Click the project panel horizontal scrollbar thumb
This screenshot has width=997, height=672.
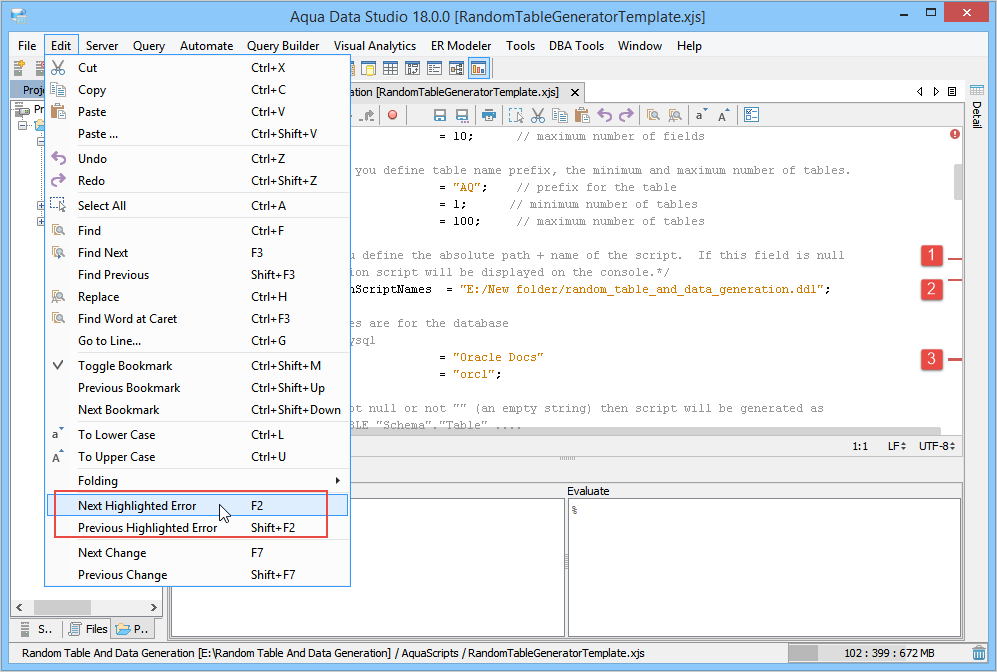click(62, 607)
